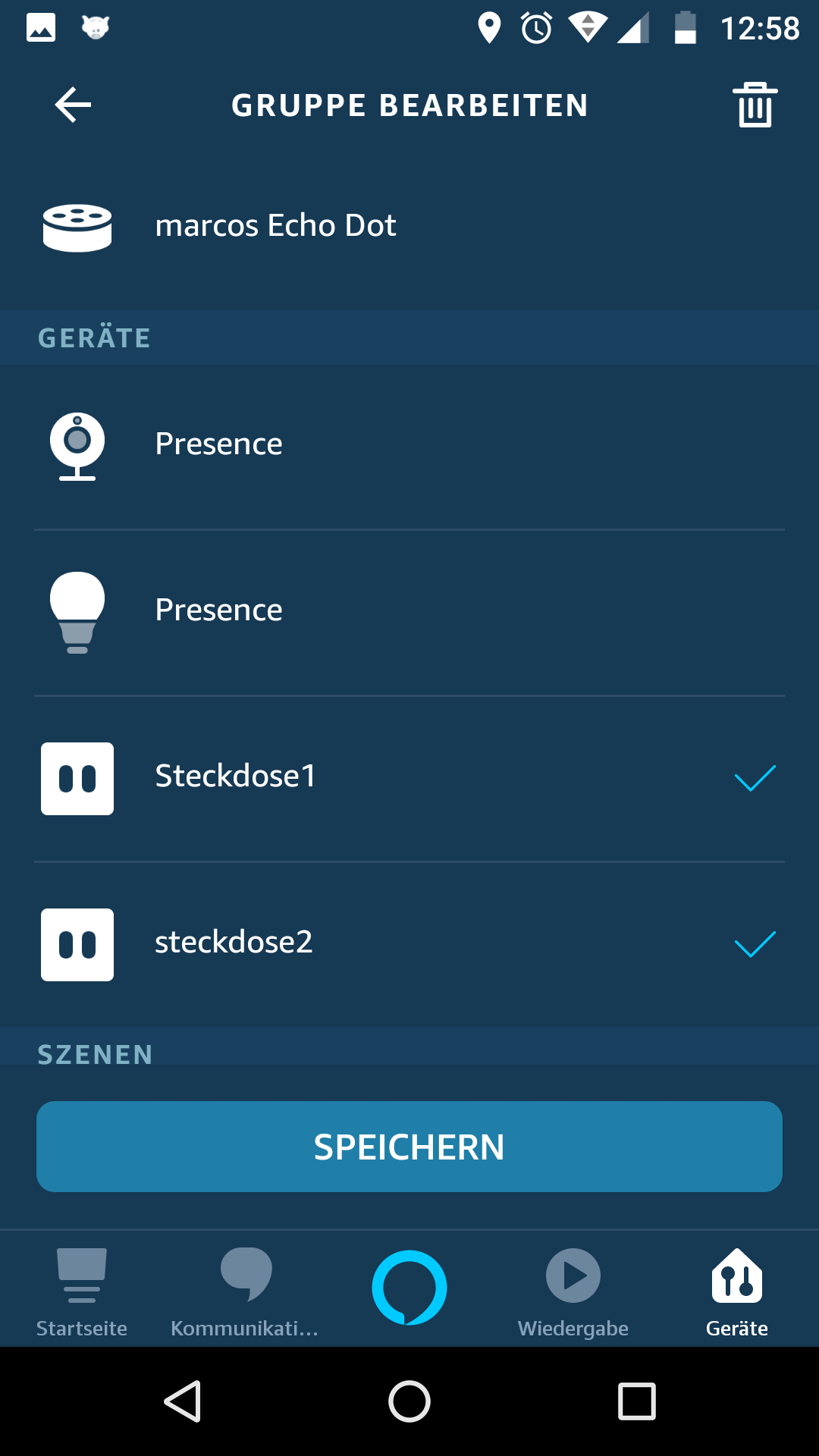Screen dimensions: 819x1456
Task: Tap the Presence light bulb icon
Action: point(77,612)
